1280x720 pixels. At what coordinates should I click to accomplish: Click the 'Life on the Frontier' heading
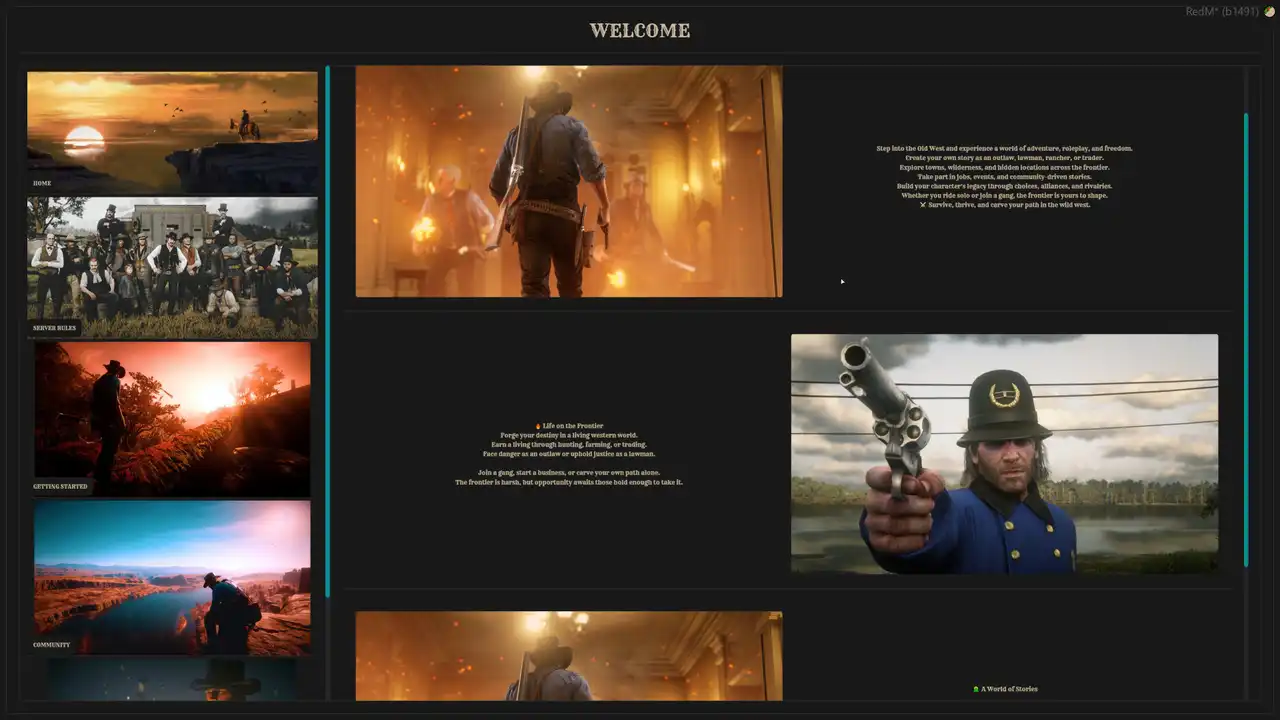click(x=573, y=426)
